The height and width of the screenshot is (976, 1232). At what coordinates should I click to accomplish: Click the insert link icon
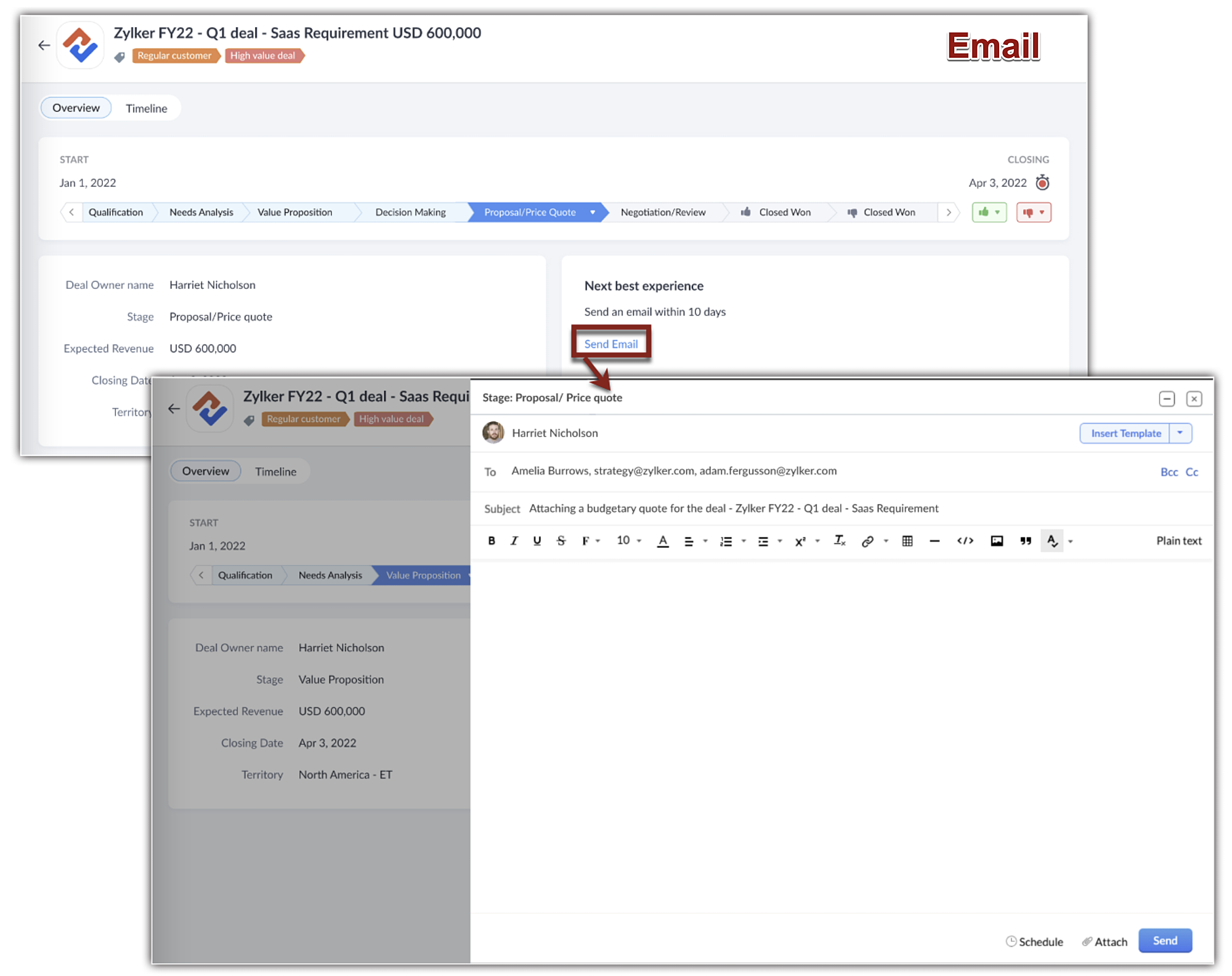tap(867, 541)
